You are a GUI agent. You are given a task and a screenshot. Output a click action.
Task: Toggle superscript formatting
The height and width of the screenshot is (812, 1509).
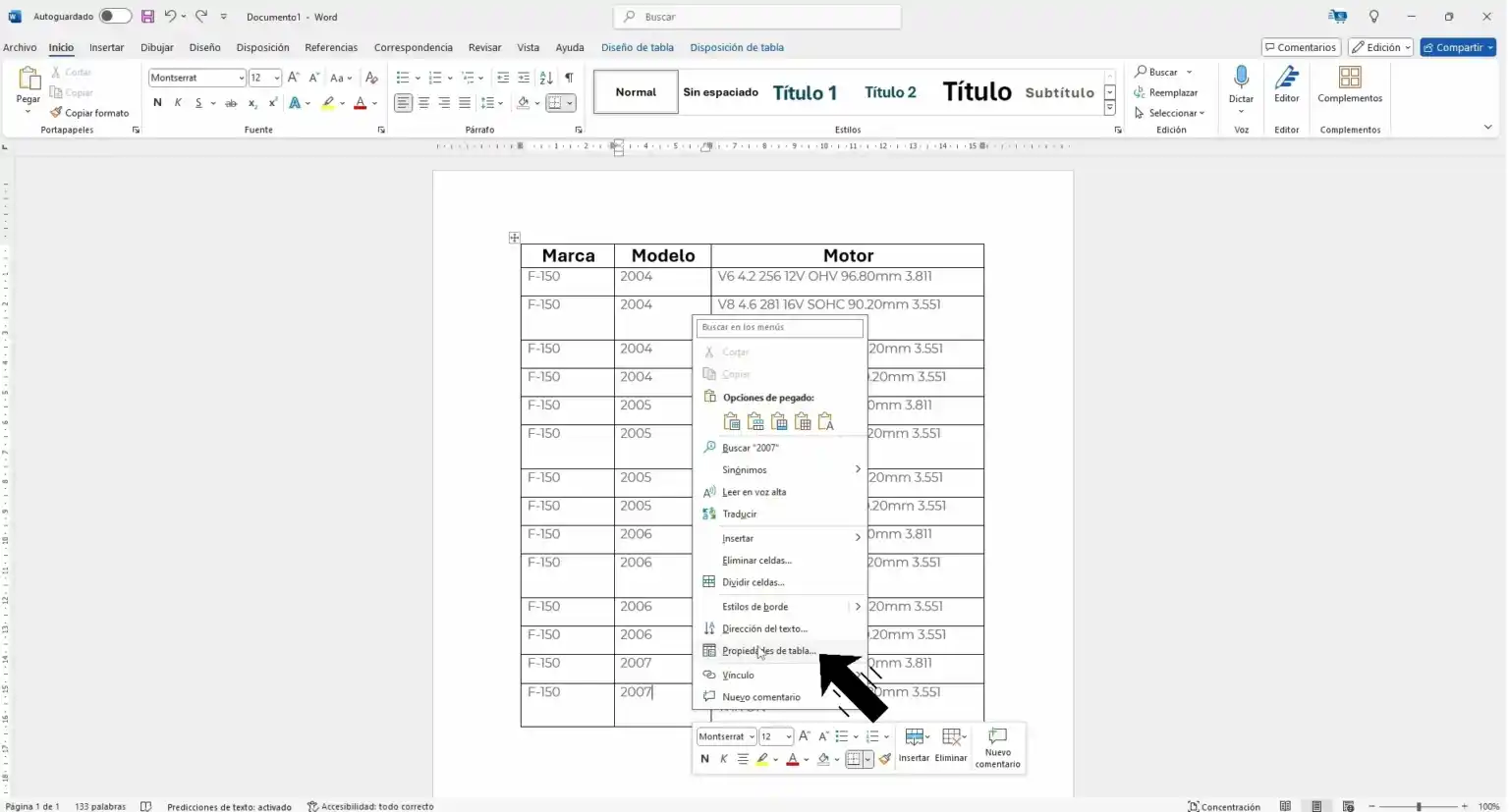point(273,103)
